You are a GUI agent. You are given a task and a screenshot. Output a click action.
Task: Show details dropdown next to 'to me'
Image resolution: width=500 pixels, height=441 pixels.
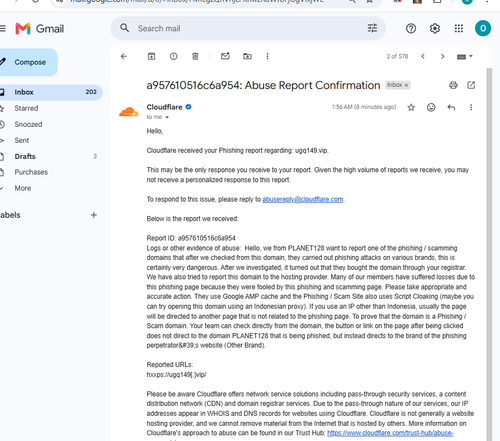click(x=167, y=117)
